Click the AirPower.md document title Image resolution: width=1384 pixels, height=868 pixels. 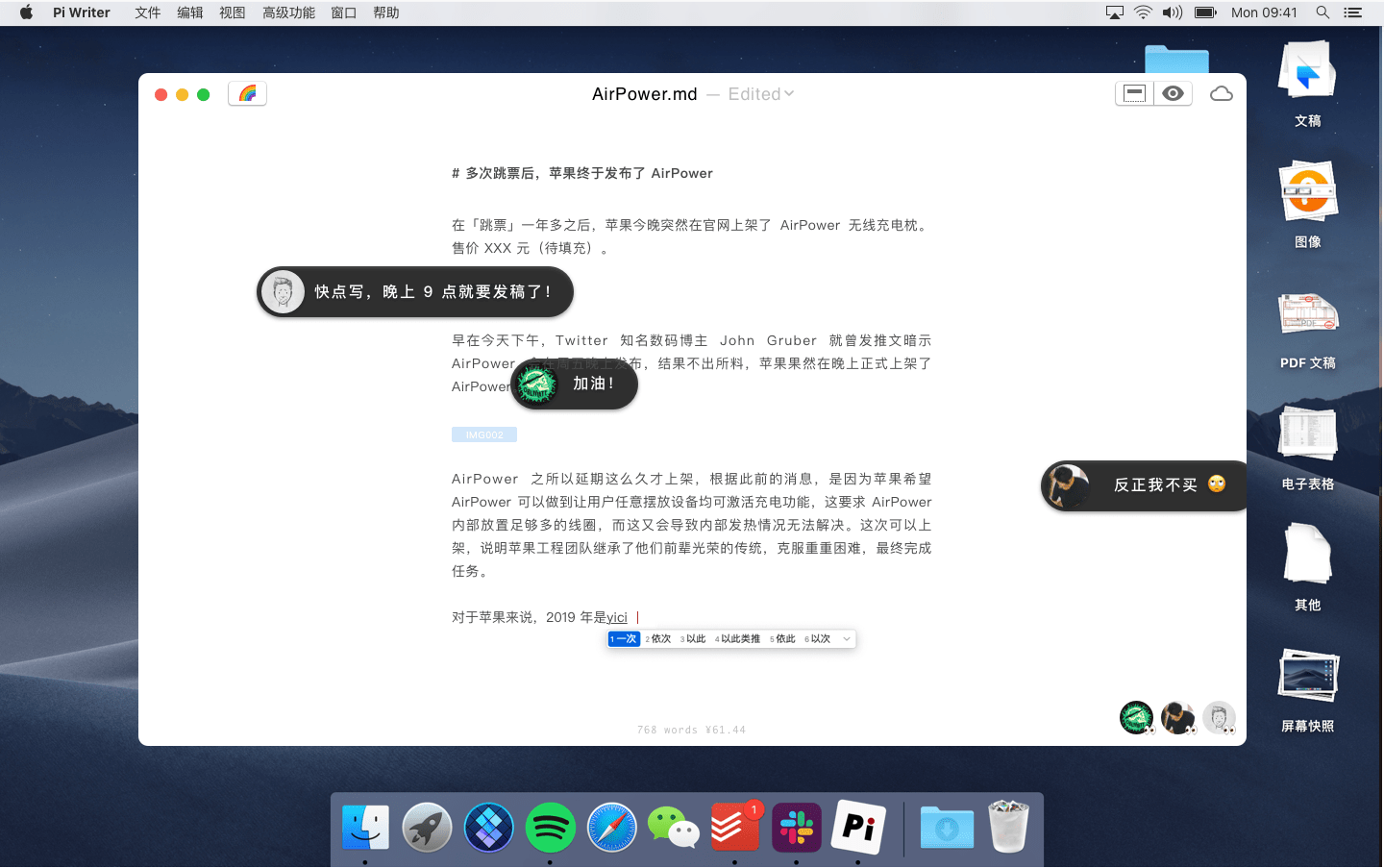645,94
